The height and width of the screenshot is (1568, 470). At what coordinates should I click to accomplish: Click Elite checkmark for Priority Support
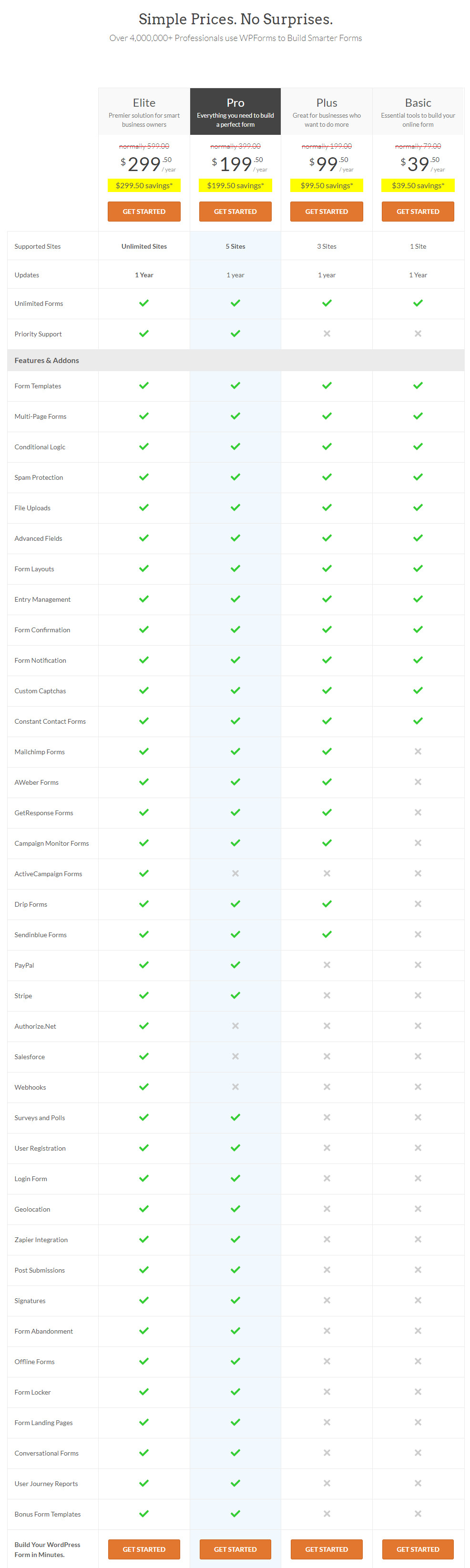click(x=143, y=334)
